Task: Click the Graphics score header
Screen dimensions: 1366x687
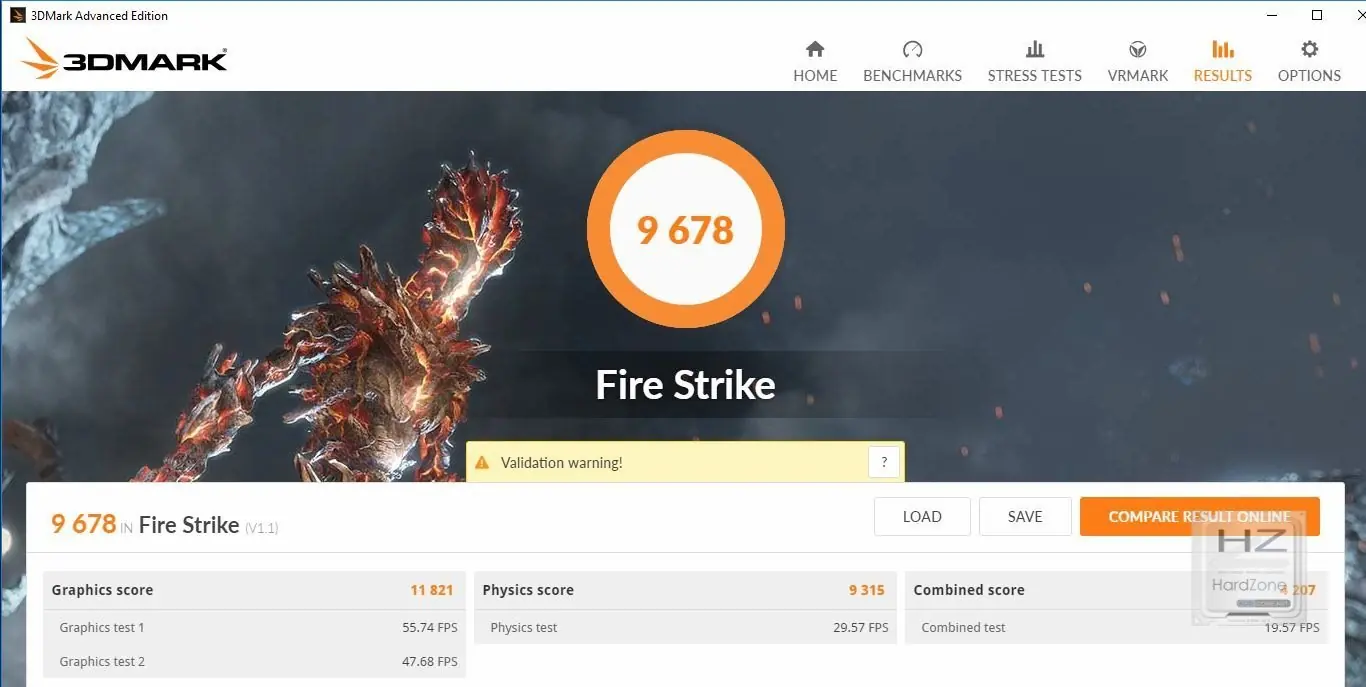Action: (x=102, y=590)
